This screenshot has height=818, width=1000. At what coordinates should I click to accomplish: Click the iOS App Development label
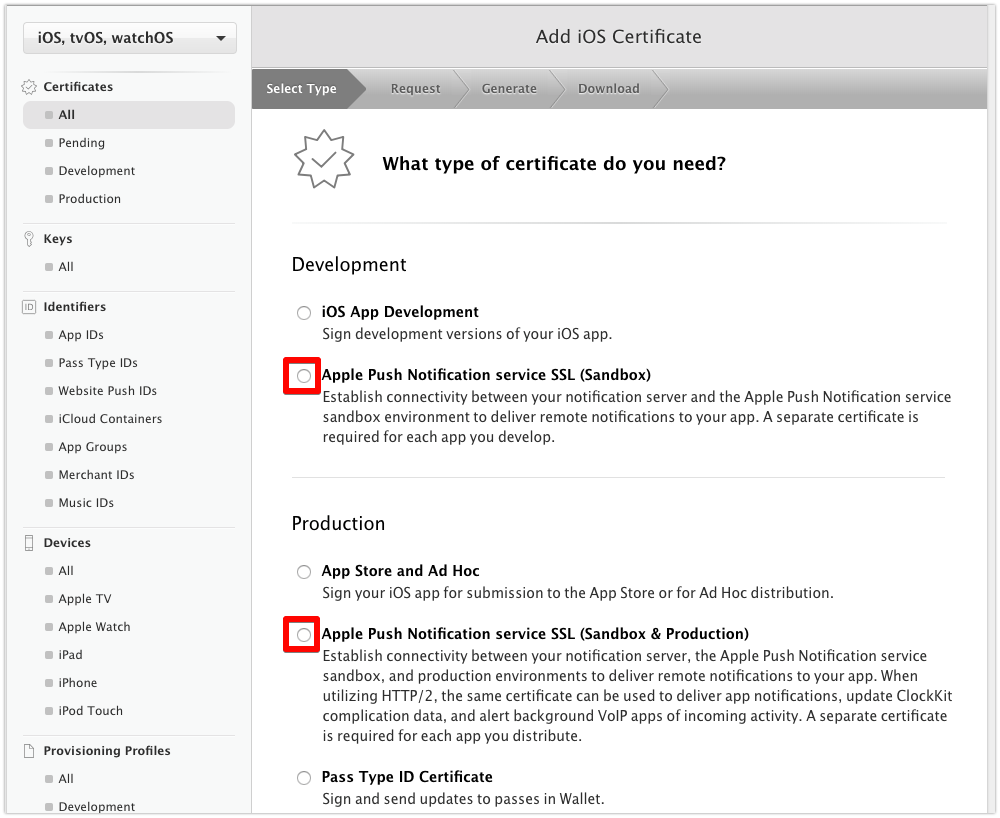click(400, 312)
